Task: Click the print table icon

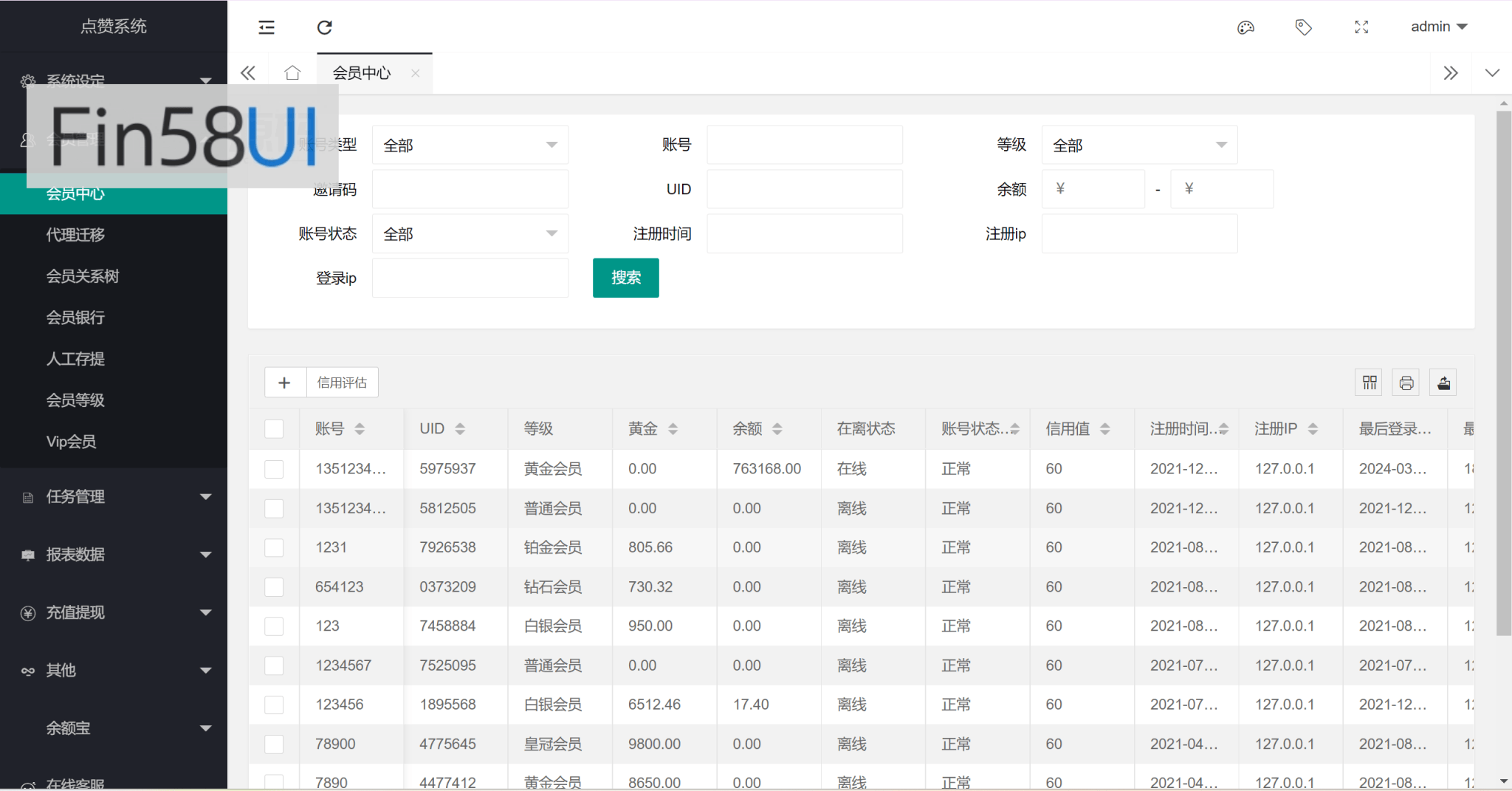Action: pos(1406,383)
